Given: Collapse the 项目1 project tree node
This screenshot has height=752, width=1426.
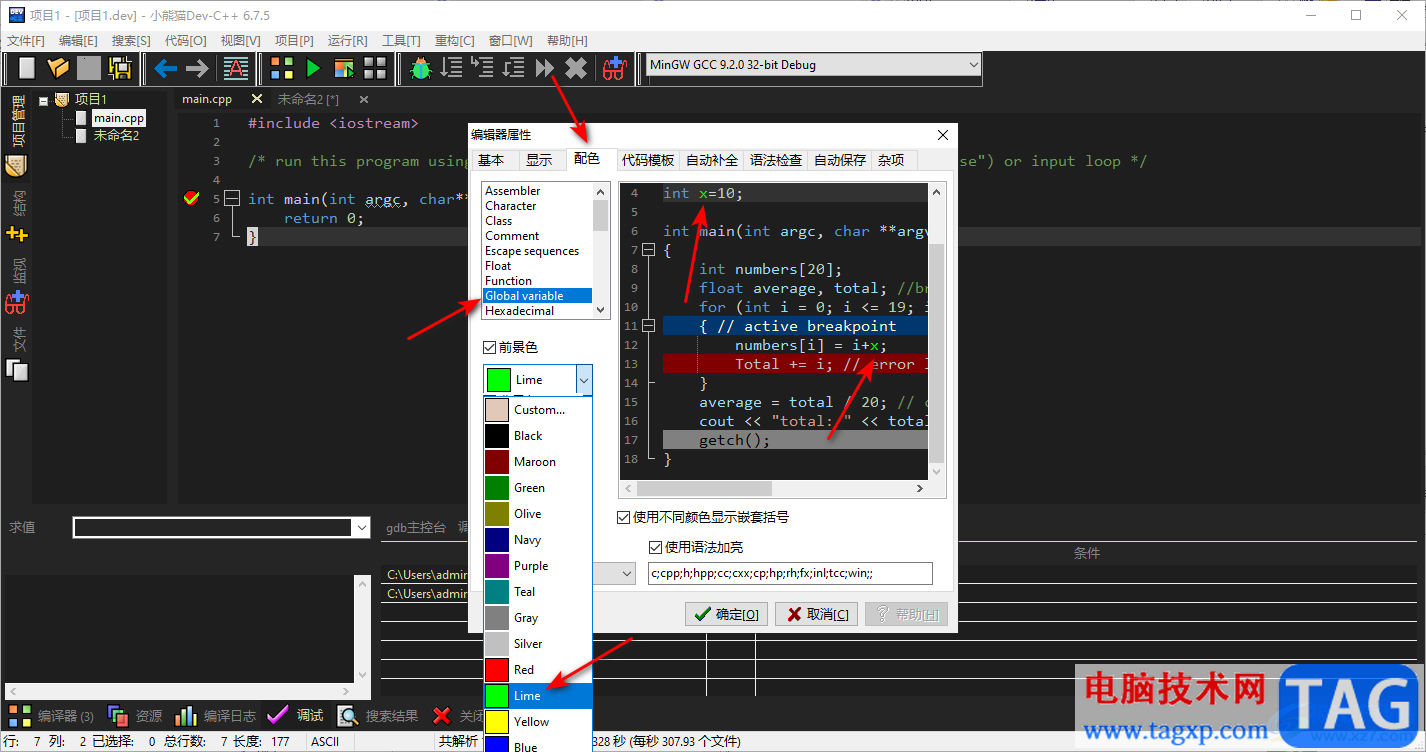Looking at the screenshot, I should [44, 99].
